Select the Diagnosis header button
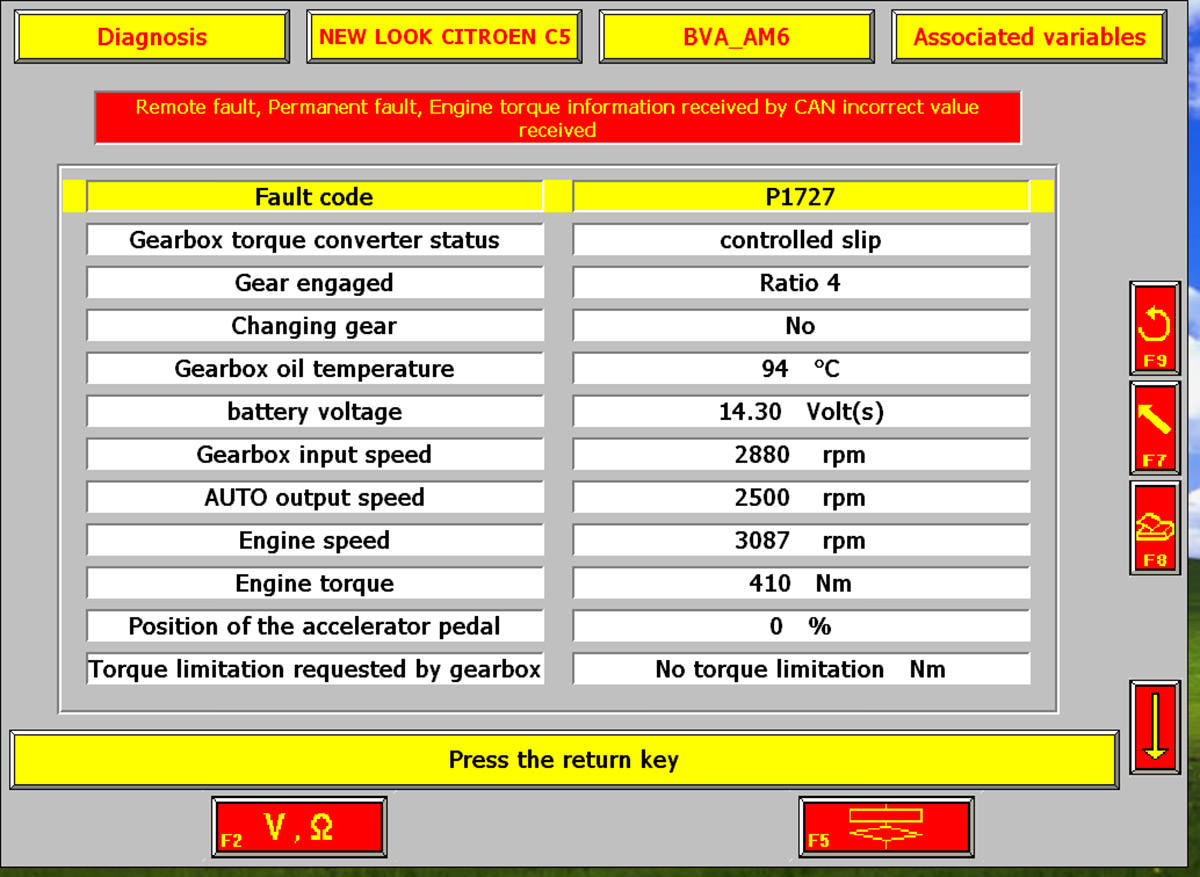The image size is (1200, 877). tap(152, 37)
